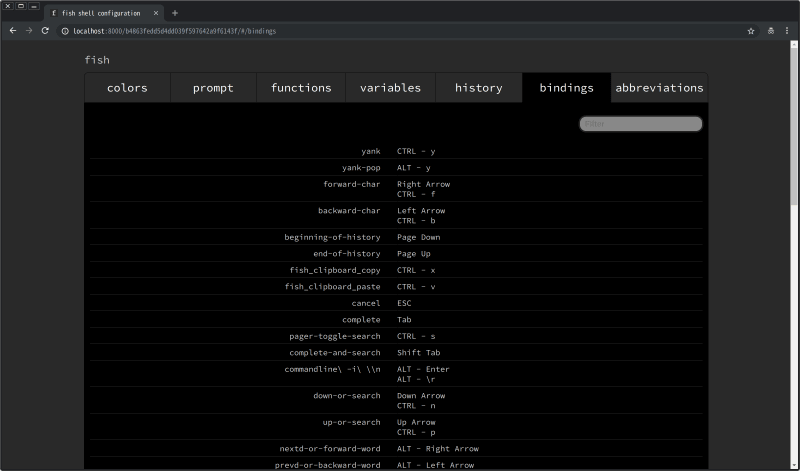Select pager-toggle-search binding

[335, 336]
